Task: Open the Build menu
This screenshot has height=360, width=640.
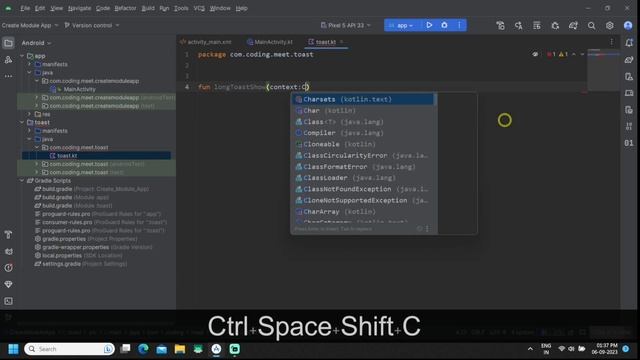Action: pos(148,8)
